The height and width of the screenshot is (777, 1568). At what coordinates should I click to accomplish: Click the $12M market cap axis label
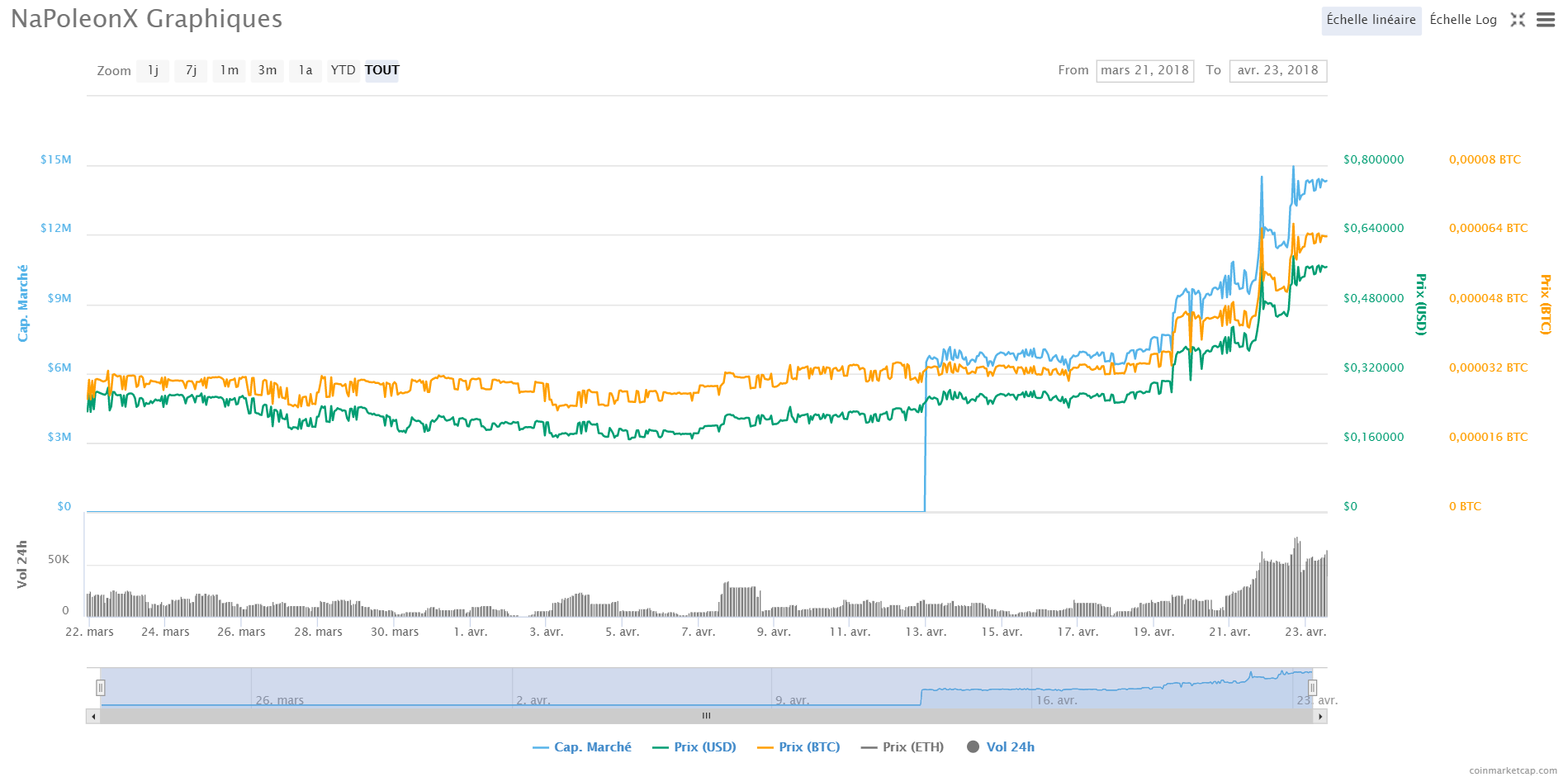(56, 228)
